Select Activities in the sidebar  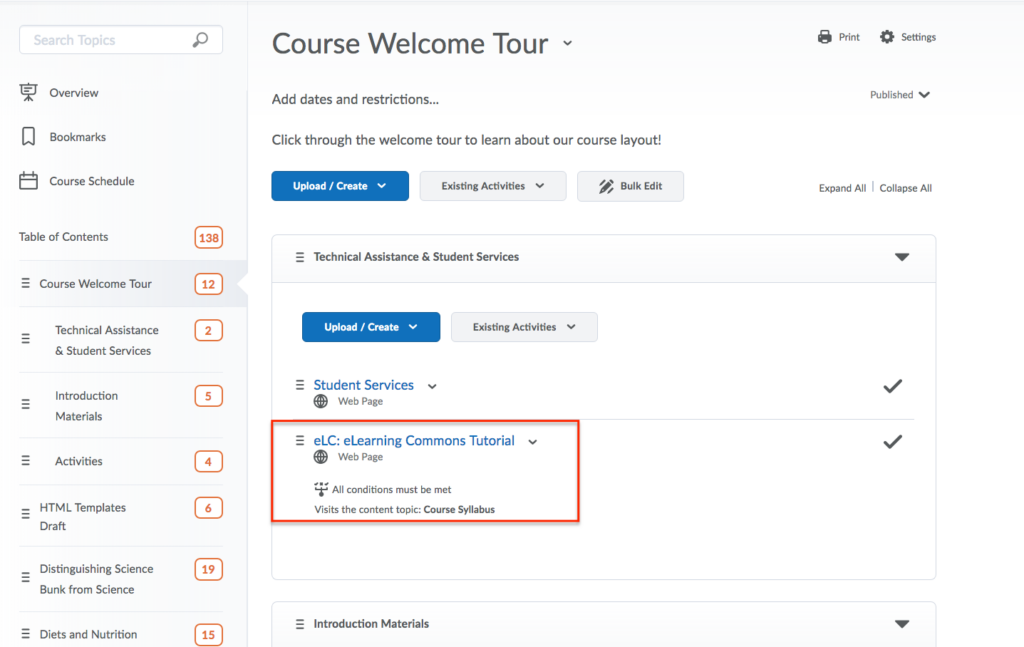pos(79,461)
